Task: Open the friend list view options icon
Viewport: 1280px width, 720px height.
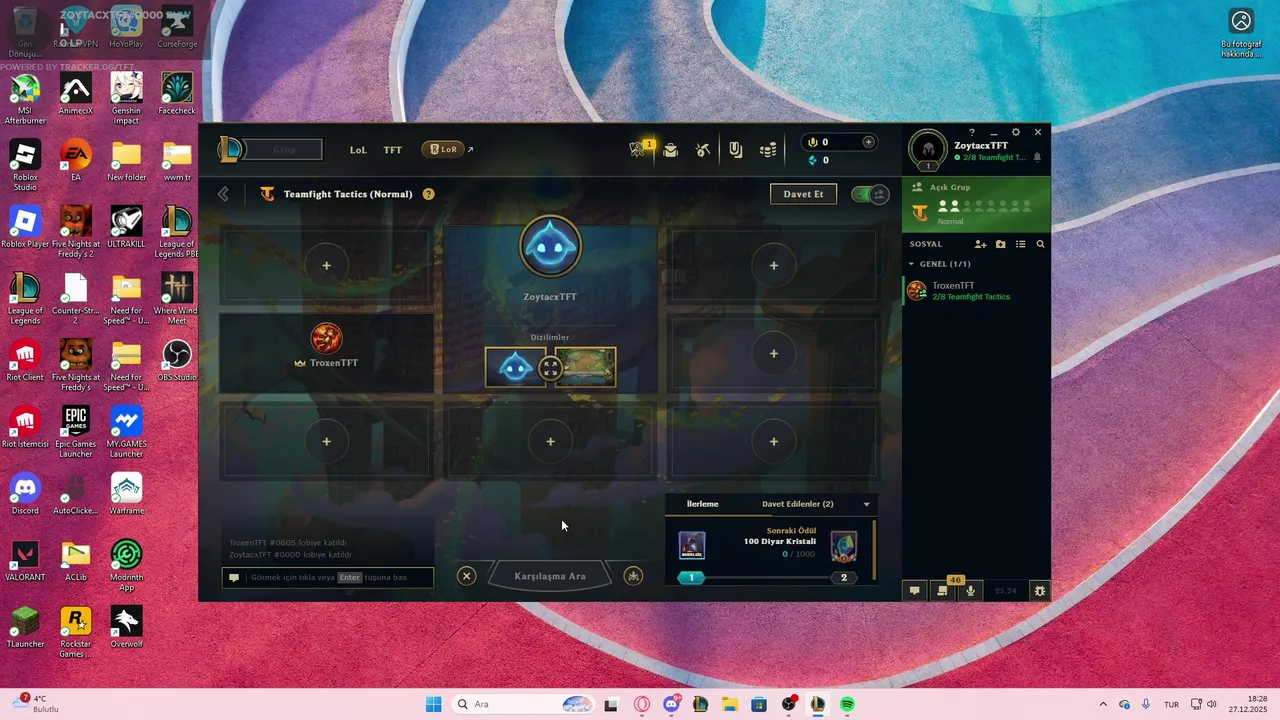Action: pos(1021,244)
